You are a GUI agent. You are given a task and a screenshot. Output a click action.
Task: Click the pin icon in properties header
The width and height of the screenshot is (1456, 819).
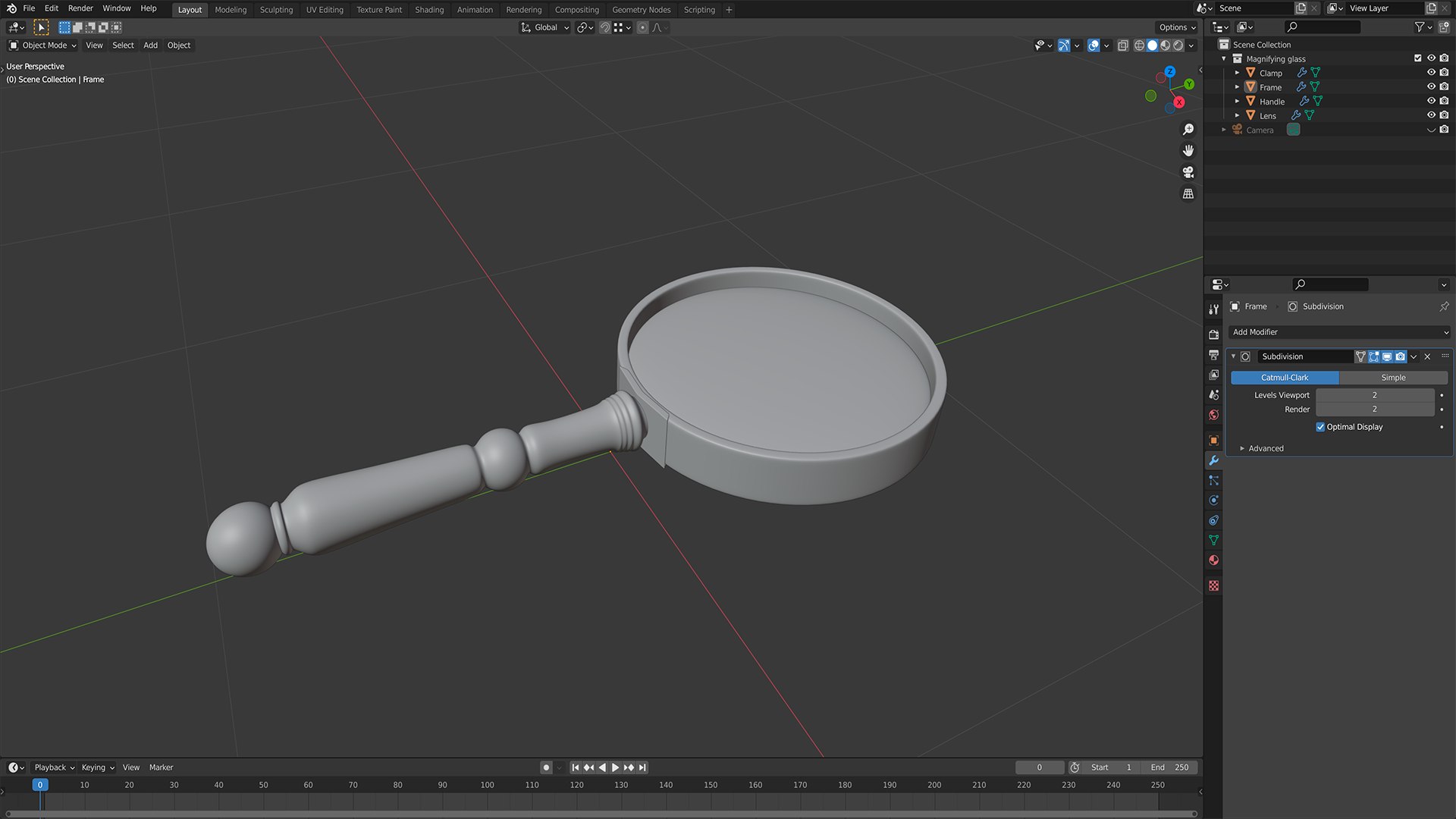1444,306
